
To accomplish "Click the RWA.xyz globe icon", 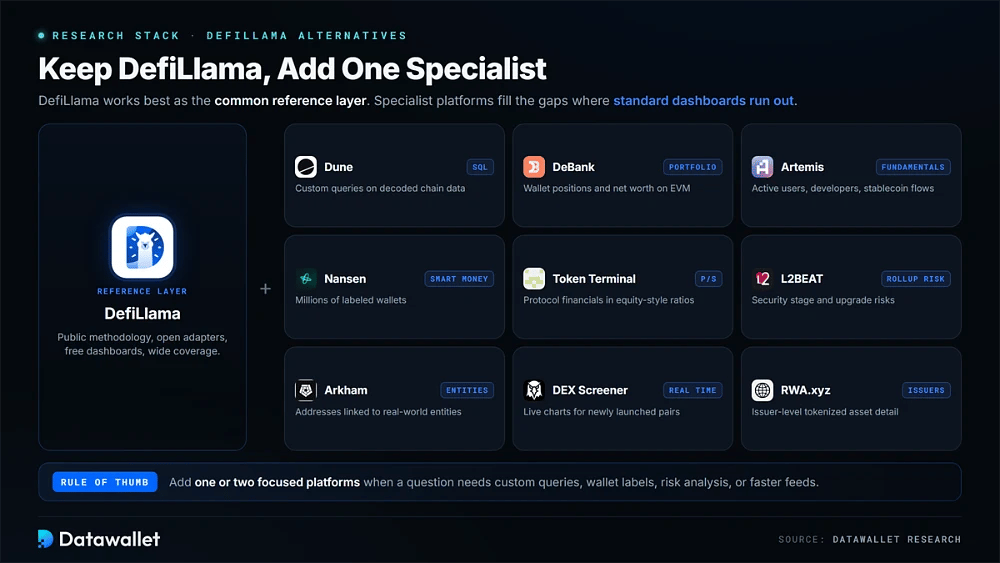I will pos(762,390).
